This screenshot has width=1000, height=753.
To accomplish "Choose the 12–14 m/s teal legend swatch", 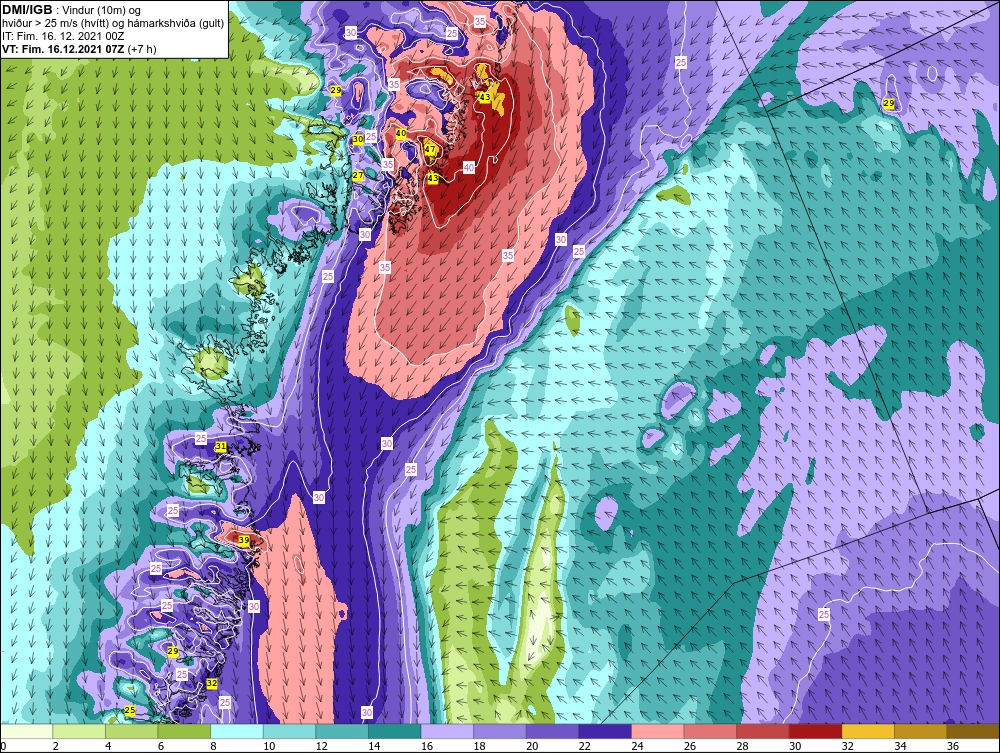I will tap(342, 731).
